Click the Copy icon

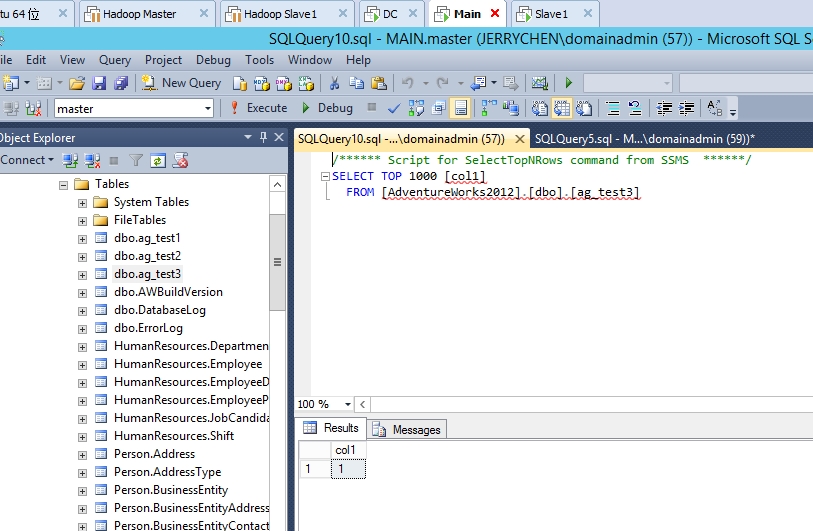(x=357, y=83)
